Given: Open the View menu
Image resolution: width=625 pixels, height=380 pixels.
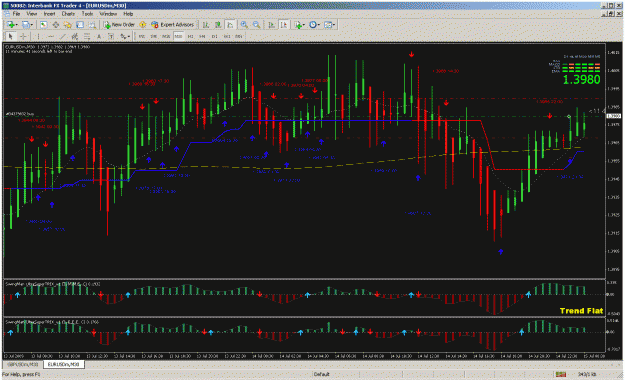Looking at the screenshot, I should [31, 14].
